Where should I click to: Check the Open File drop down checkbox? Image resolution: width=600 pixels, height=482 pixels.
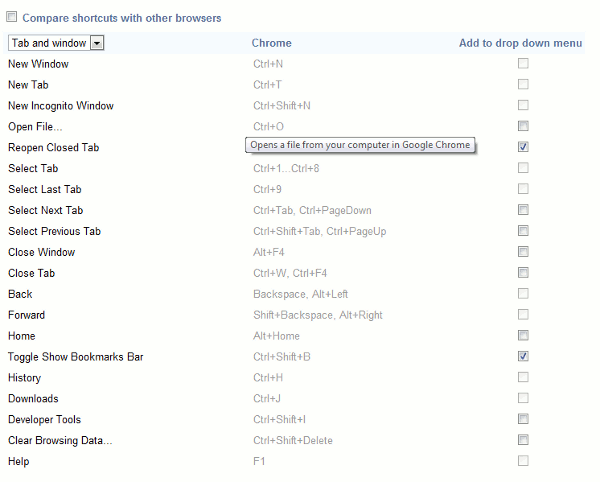[523, 126]
